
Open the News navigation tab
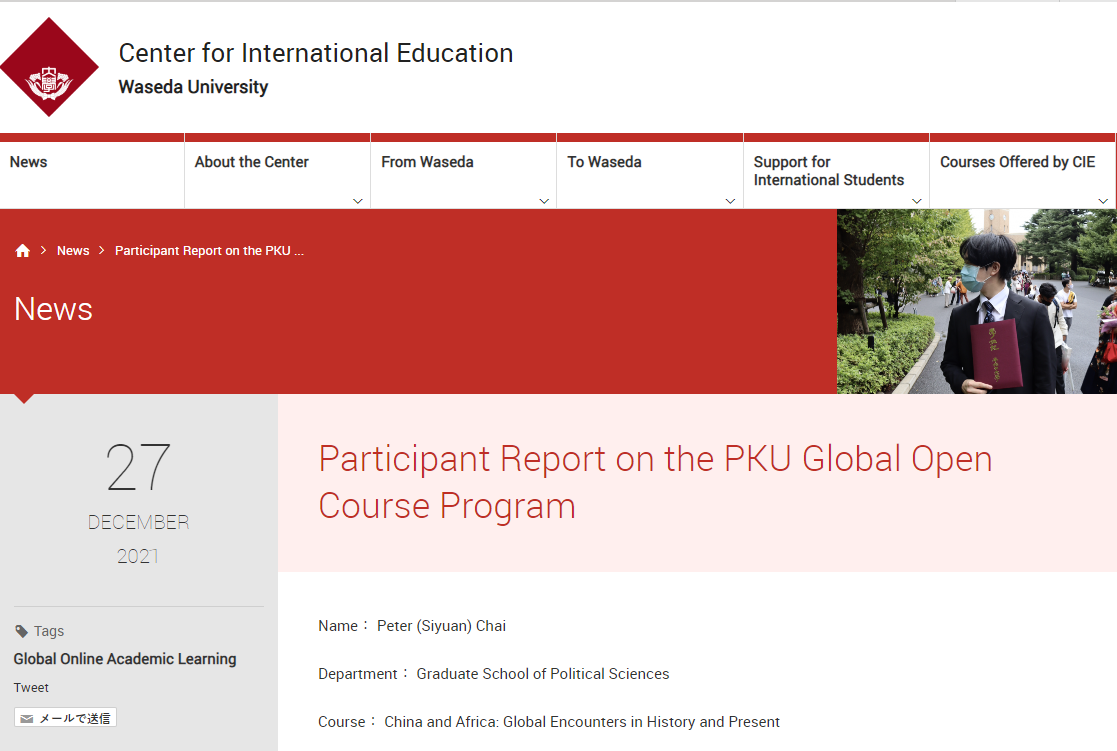tap(29, 162)
